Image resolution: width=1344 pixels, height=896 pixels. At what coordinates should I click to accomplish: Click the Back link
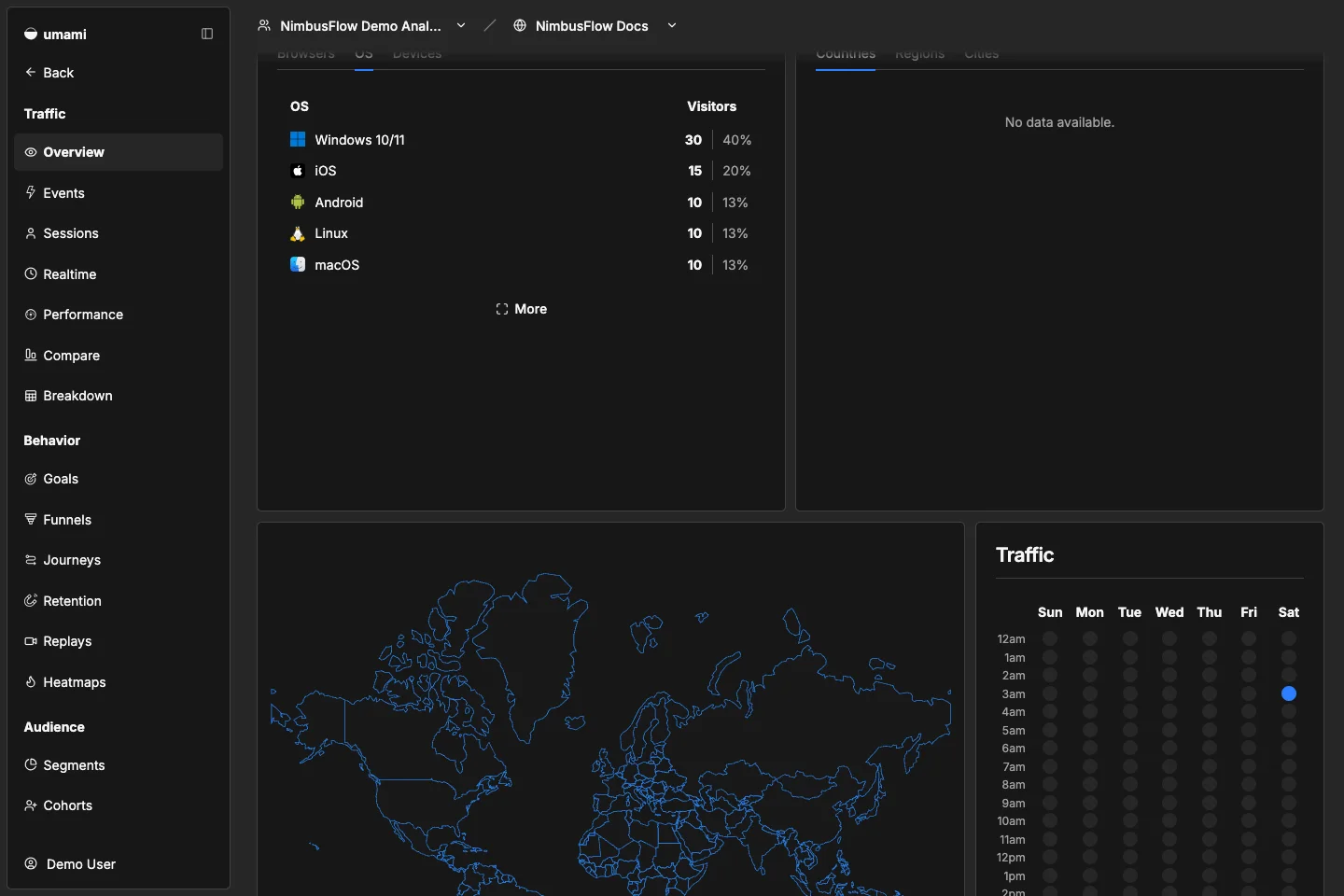pos(119,72)
